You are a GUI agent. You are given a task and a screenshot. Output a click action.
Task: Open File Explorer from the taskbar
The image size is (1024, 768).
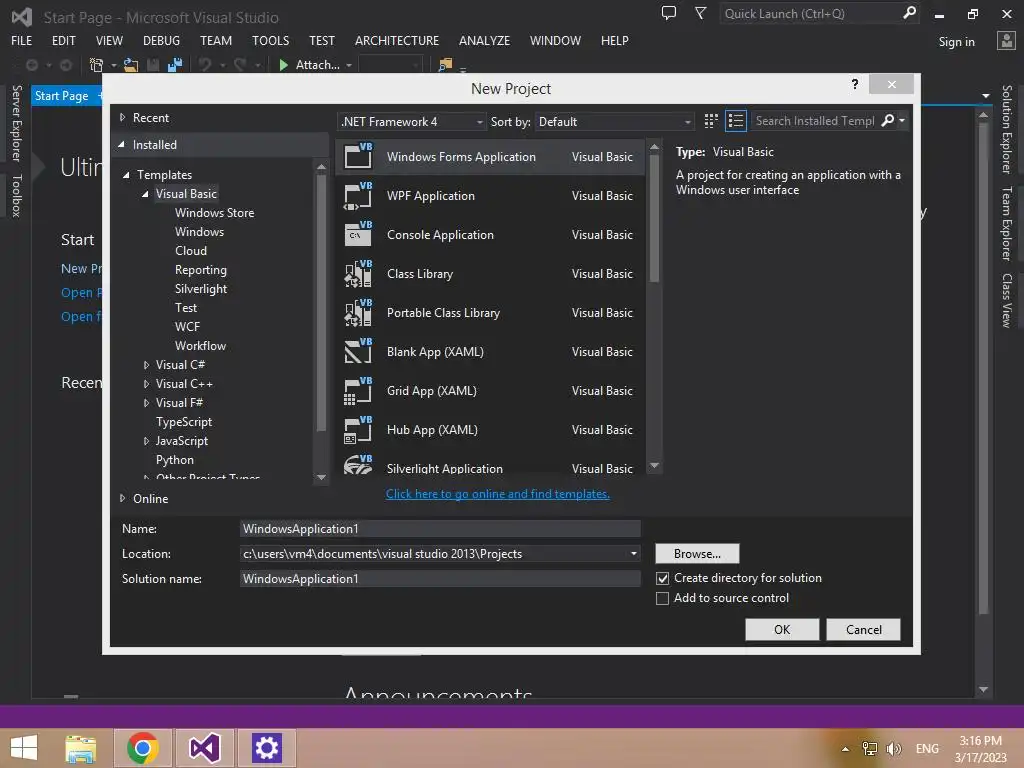(80, 748)
